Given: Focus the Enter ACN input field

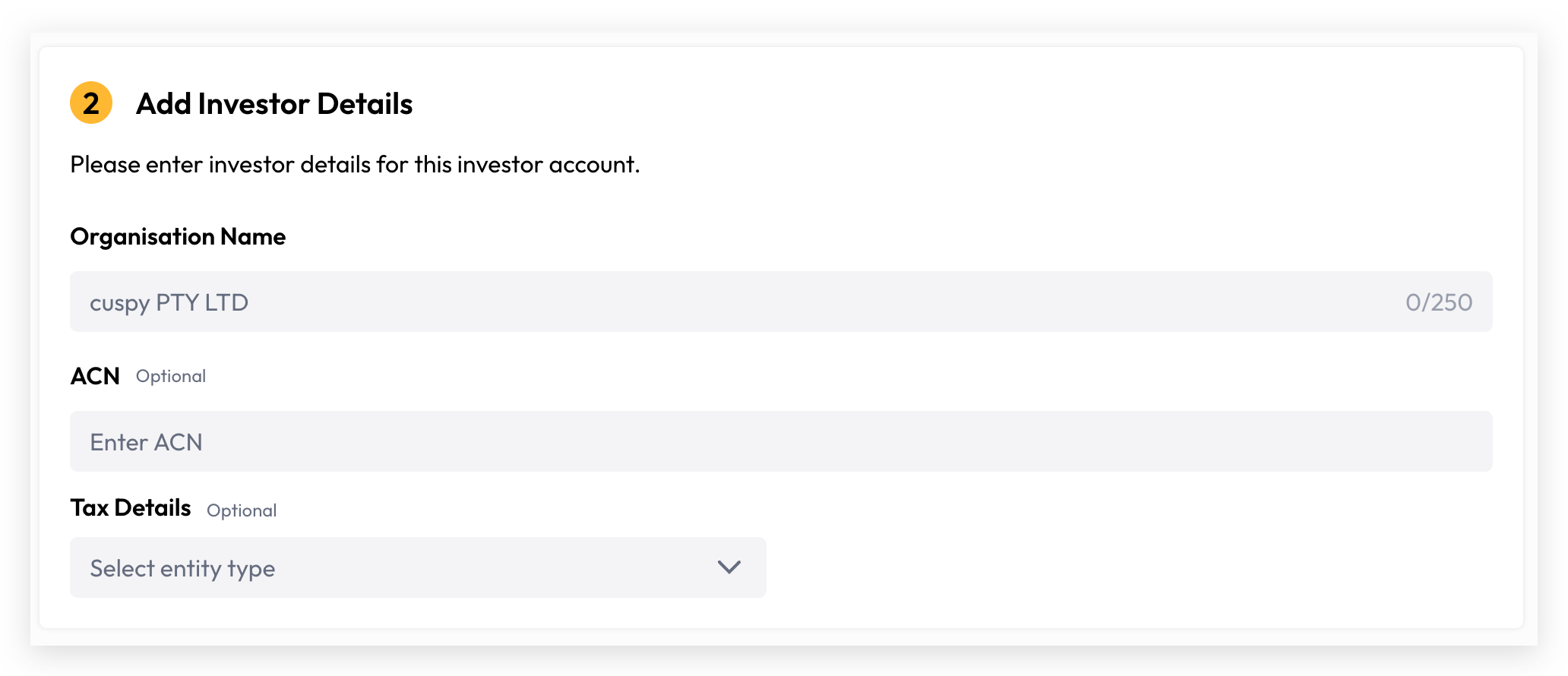Looking at the screenshot, I should coord(781,441).
